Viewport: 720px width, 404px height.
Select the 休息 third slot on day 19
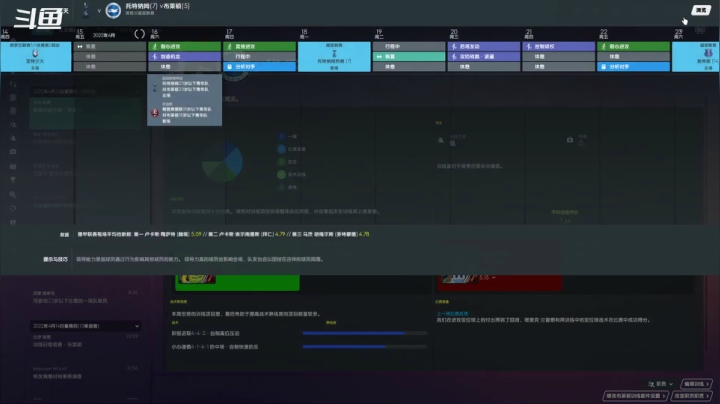click(409, 67)
